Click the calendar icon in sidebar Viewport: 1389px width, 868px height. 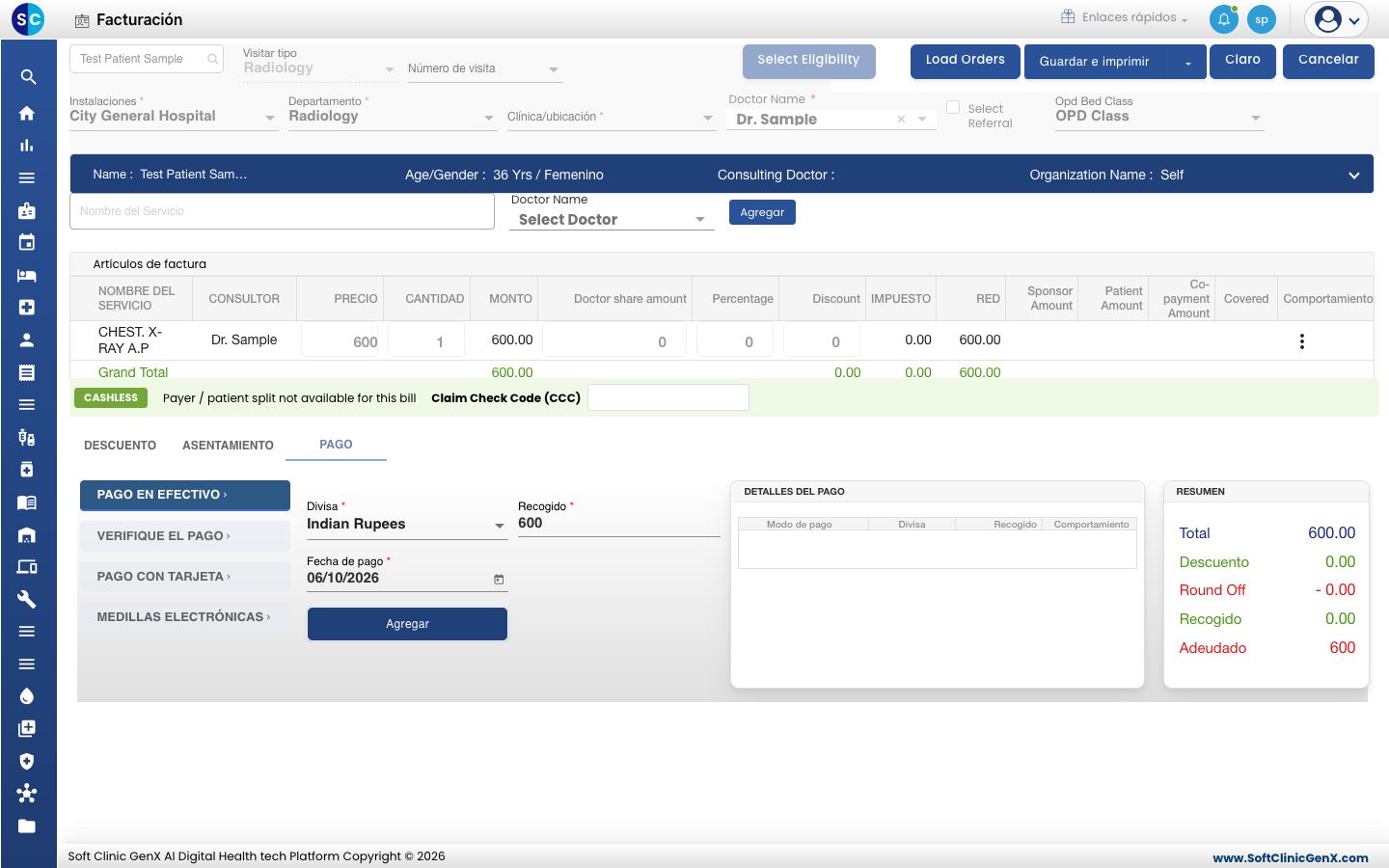click(27, 242)
